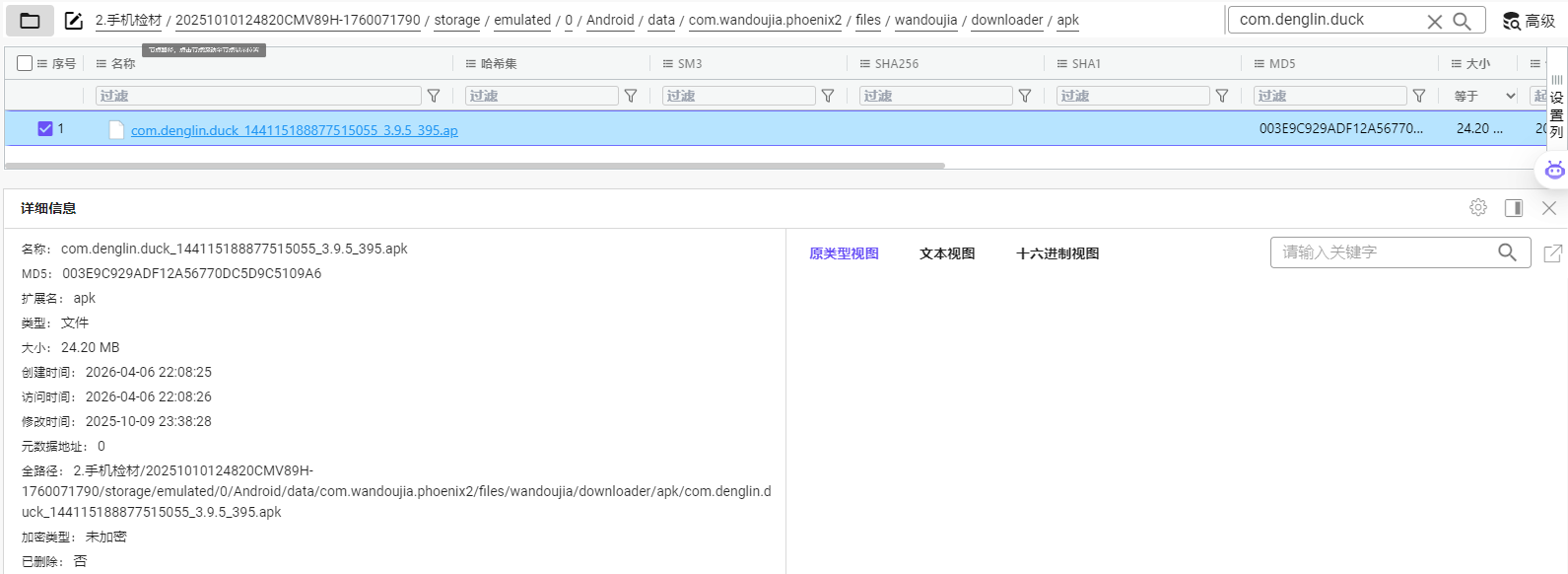This screenshot has width=1568, height=574.
Task: Open the purple robot assistant icon
Action: [1554, 171]
